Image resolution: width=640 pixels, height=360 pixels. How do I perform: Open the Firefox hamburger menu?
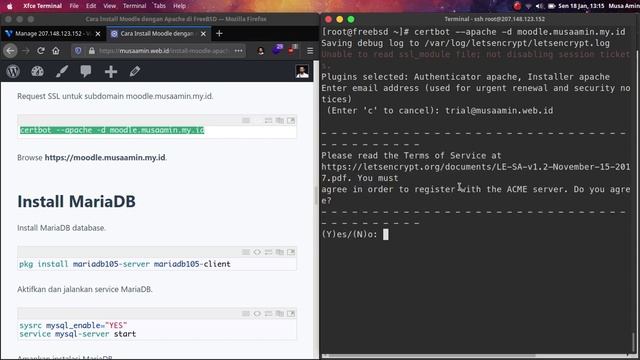[310, 51]
